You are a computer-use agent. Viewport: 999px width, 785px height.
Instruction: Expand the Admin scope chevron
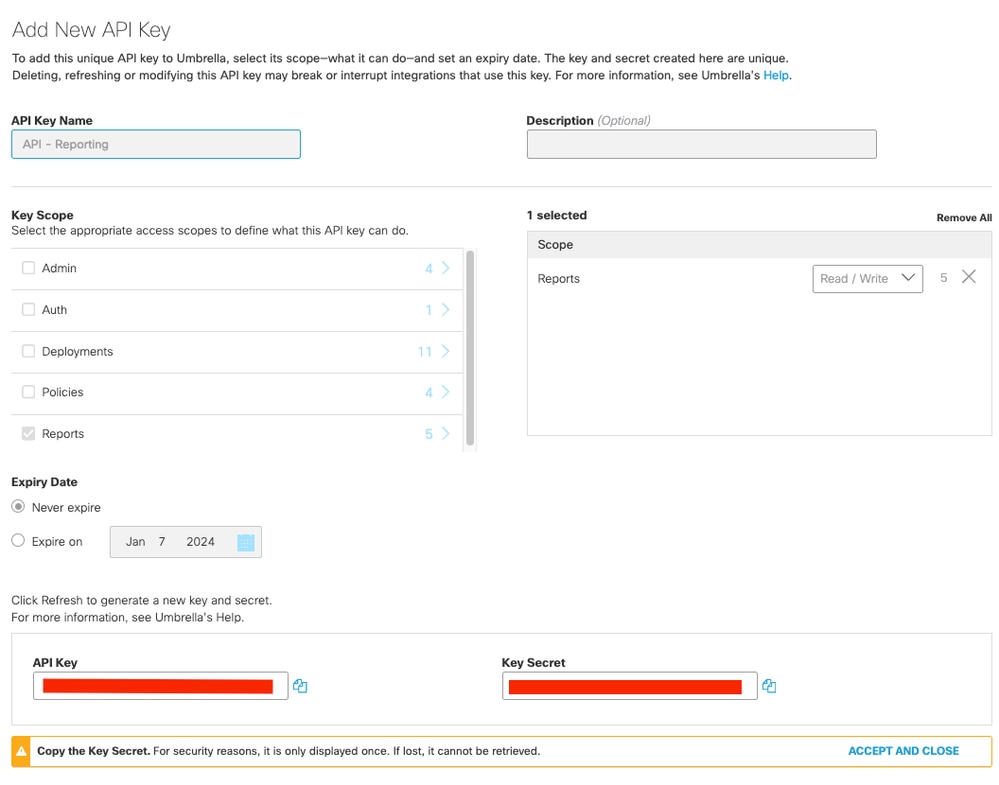(x=445, y=268)
